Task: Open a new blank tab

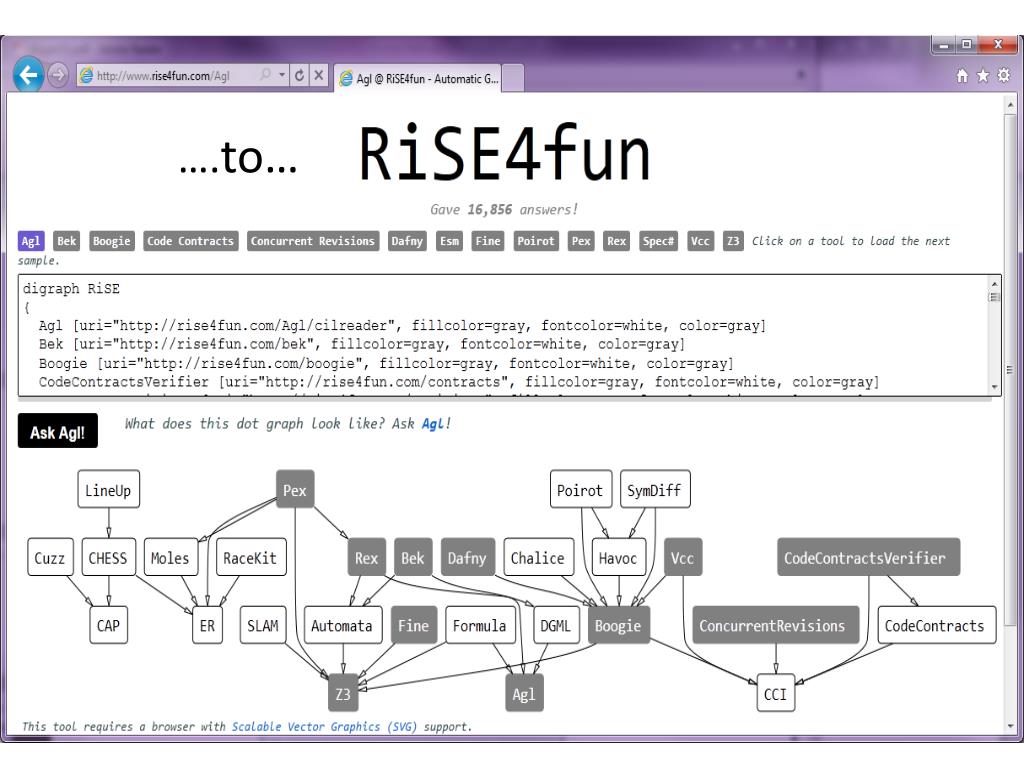Action: (513, 79)
